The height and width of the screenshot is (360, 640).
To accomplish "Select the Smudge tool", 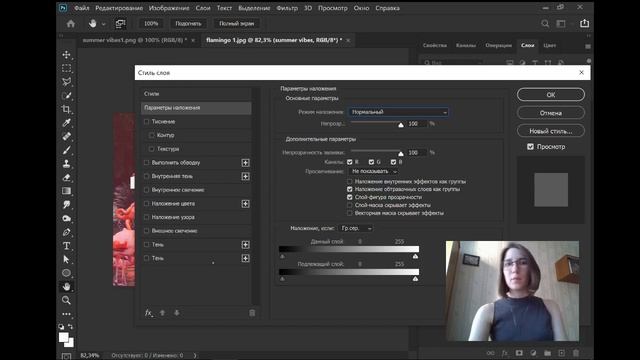I will click(x=67, y=204).
